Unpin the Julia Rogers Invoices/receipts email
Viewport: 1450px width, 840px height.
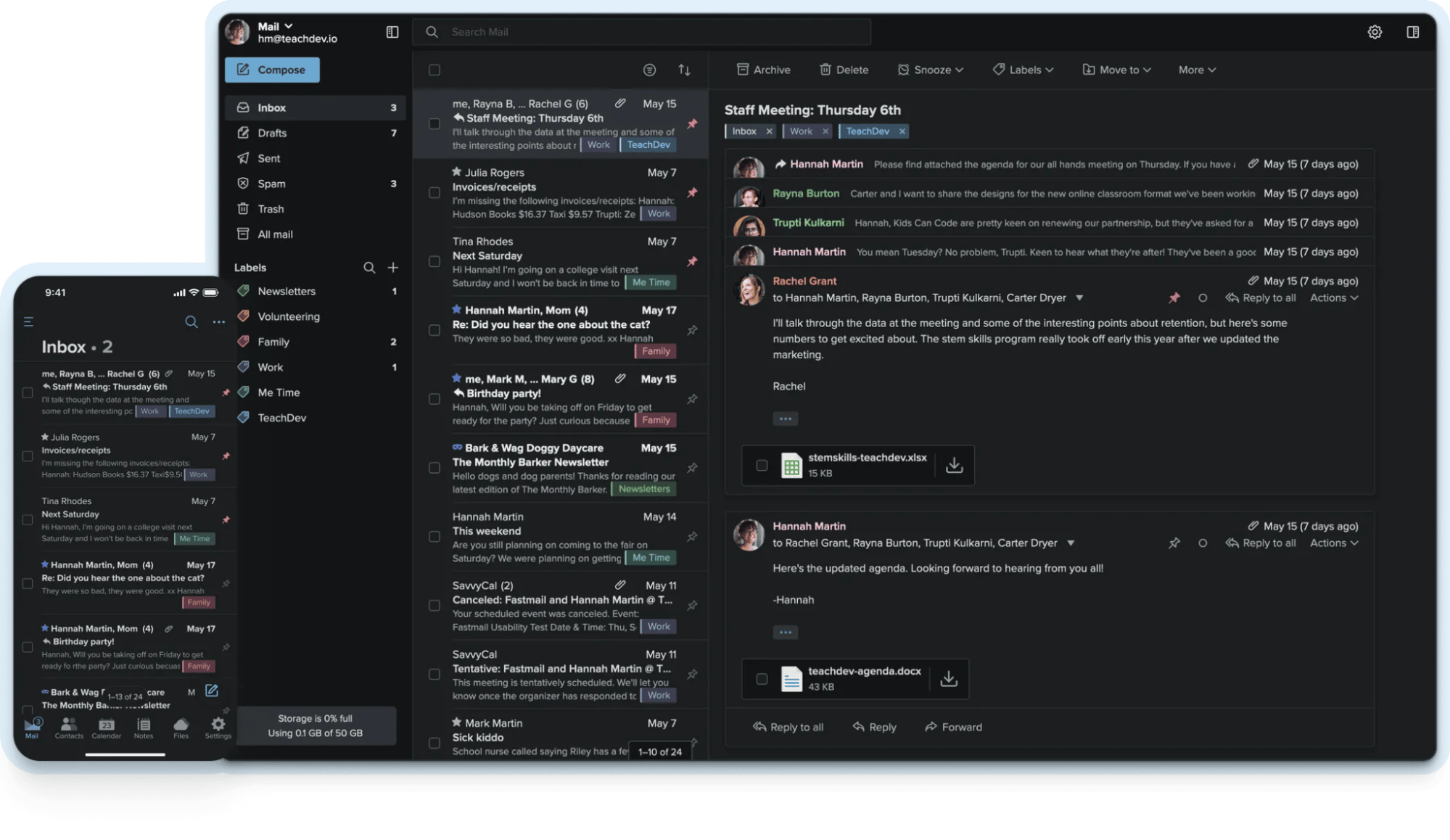692,193
